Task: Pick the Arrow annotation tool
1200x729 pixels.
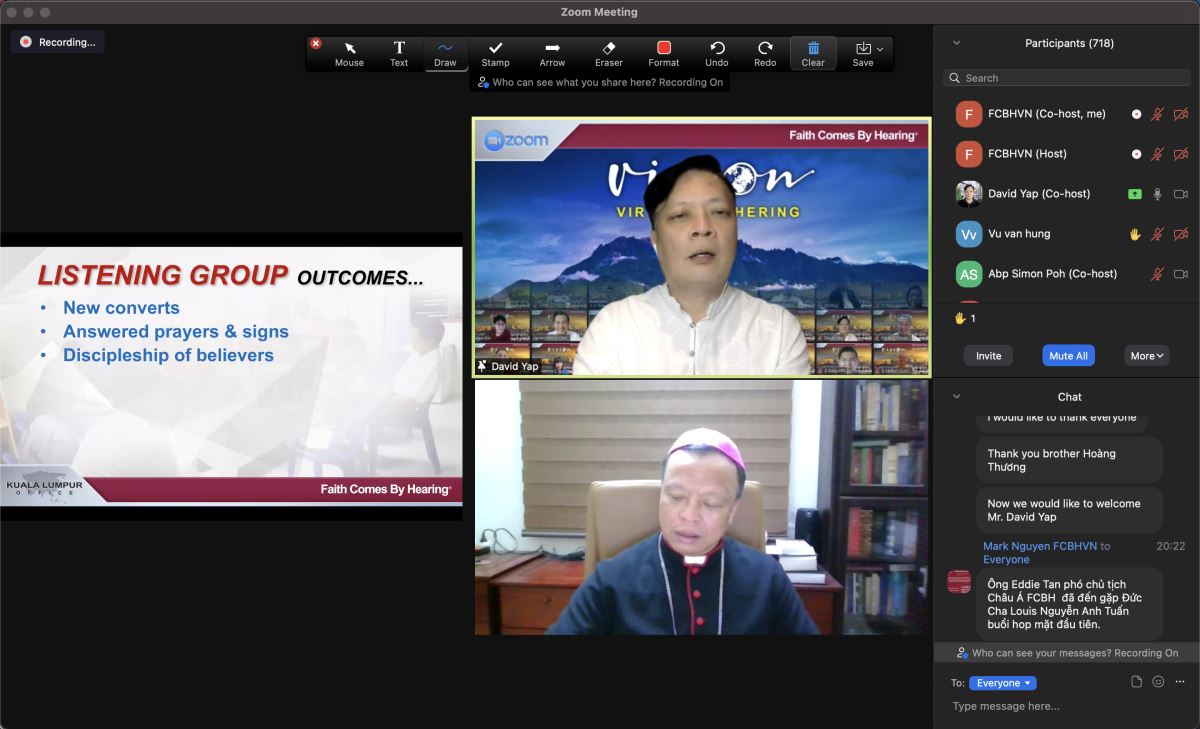Action: coord(552,53)
